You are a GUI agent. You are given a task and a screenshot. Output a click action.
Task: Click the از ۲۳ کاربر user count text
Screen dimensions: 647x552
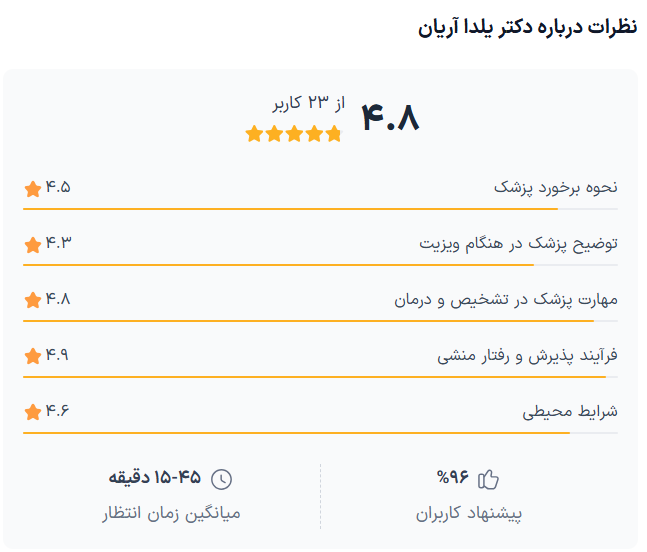(x=308, y=103)
